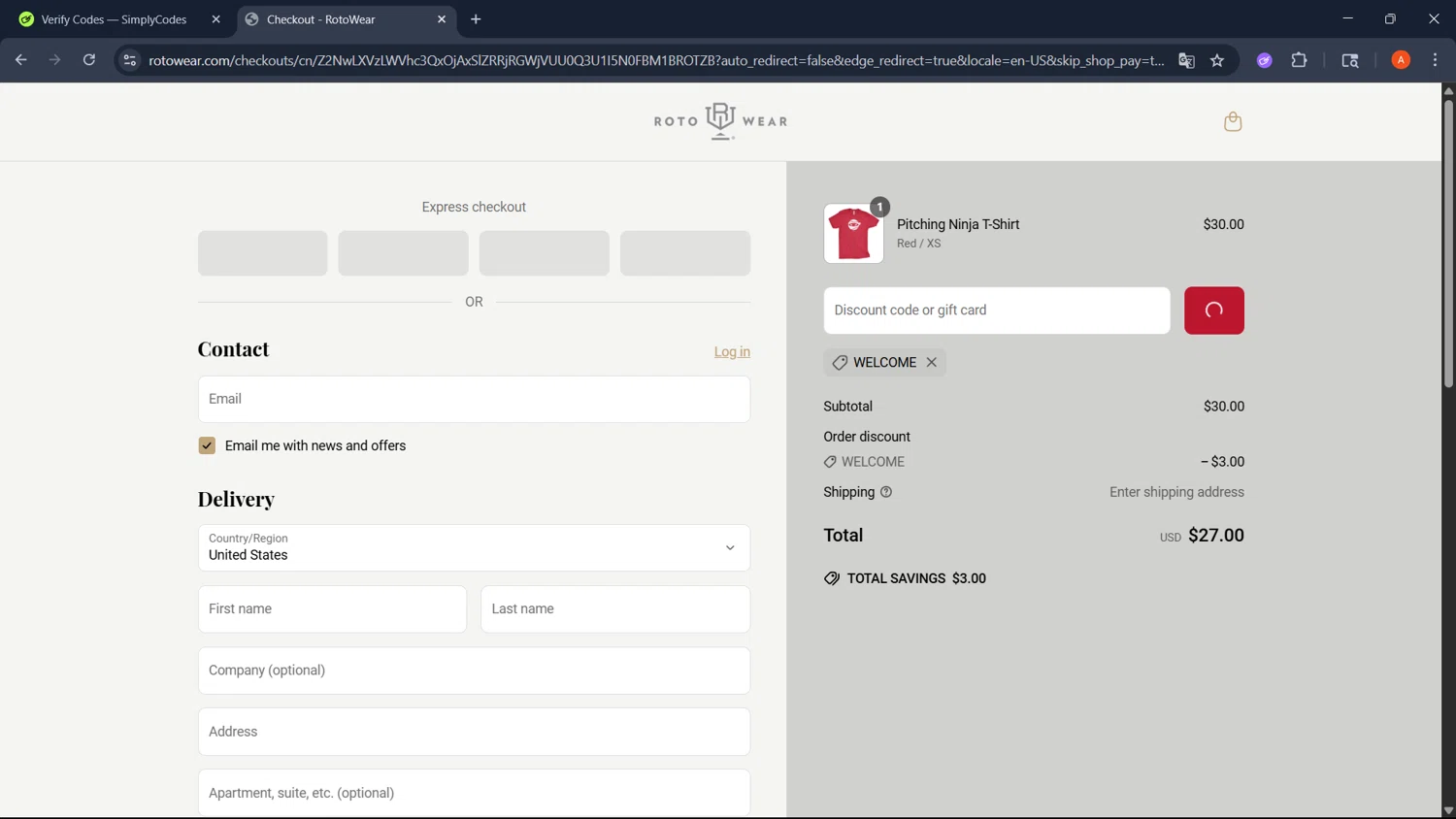Open a new browser tab
The image size is (1456, 819).
click(x=476, y=19)
